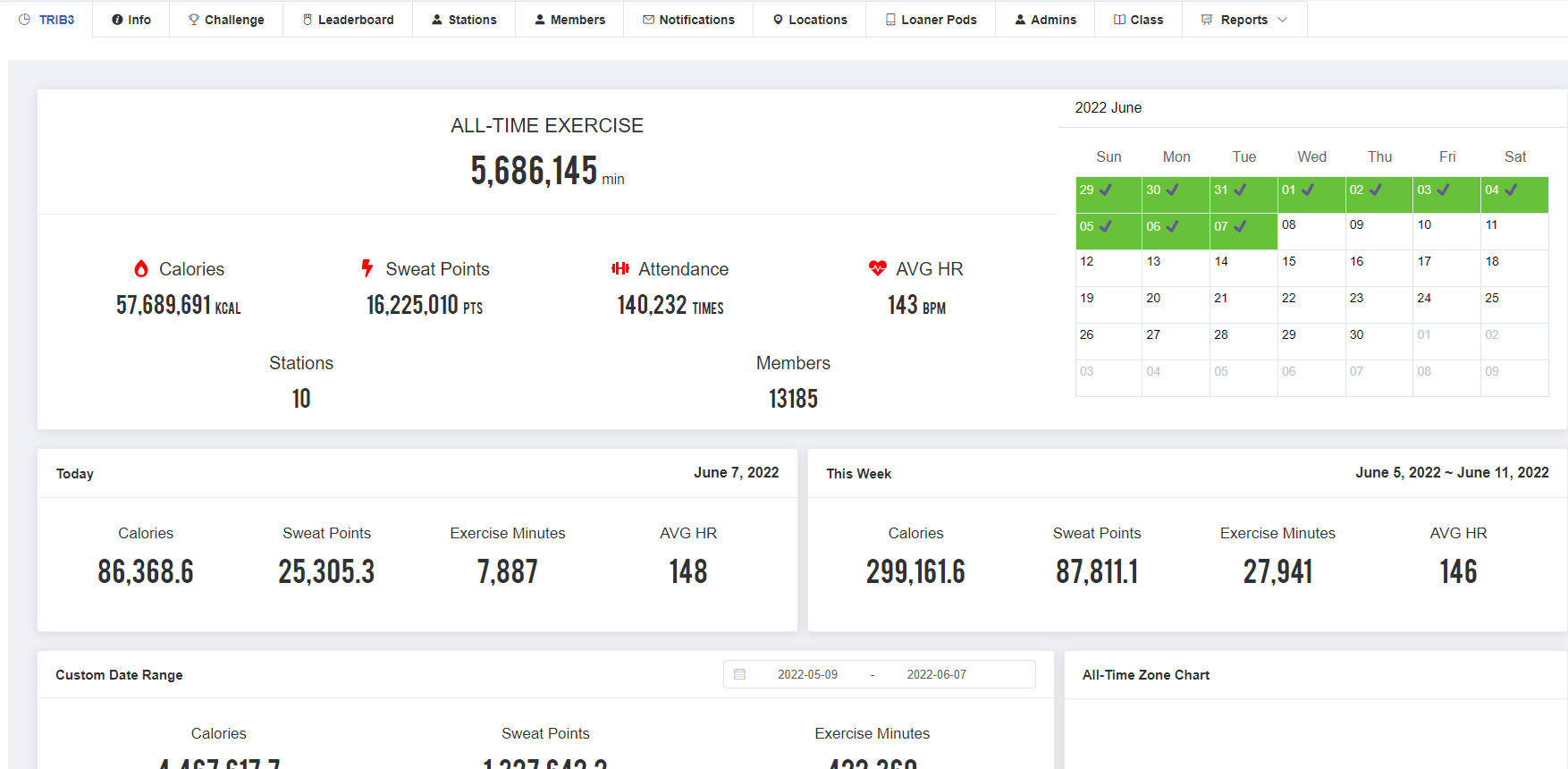The width and height of the screenshot is (1568, 769).
Task: Select the Stations tab
Action: 464,20
